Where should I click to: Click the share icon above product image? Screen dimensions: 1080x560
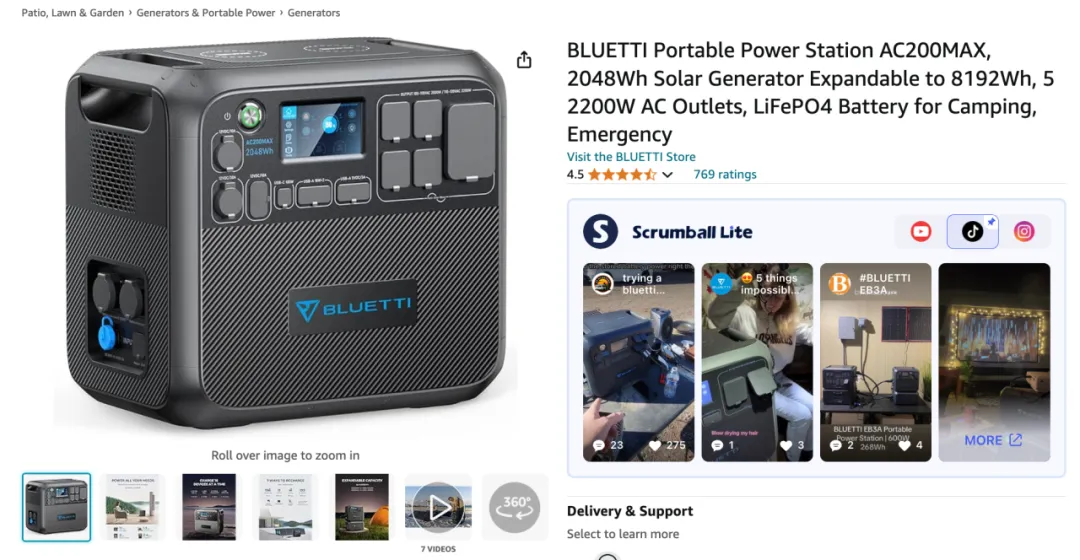coord(524,60)
